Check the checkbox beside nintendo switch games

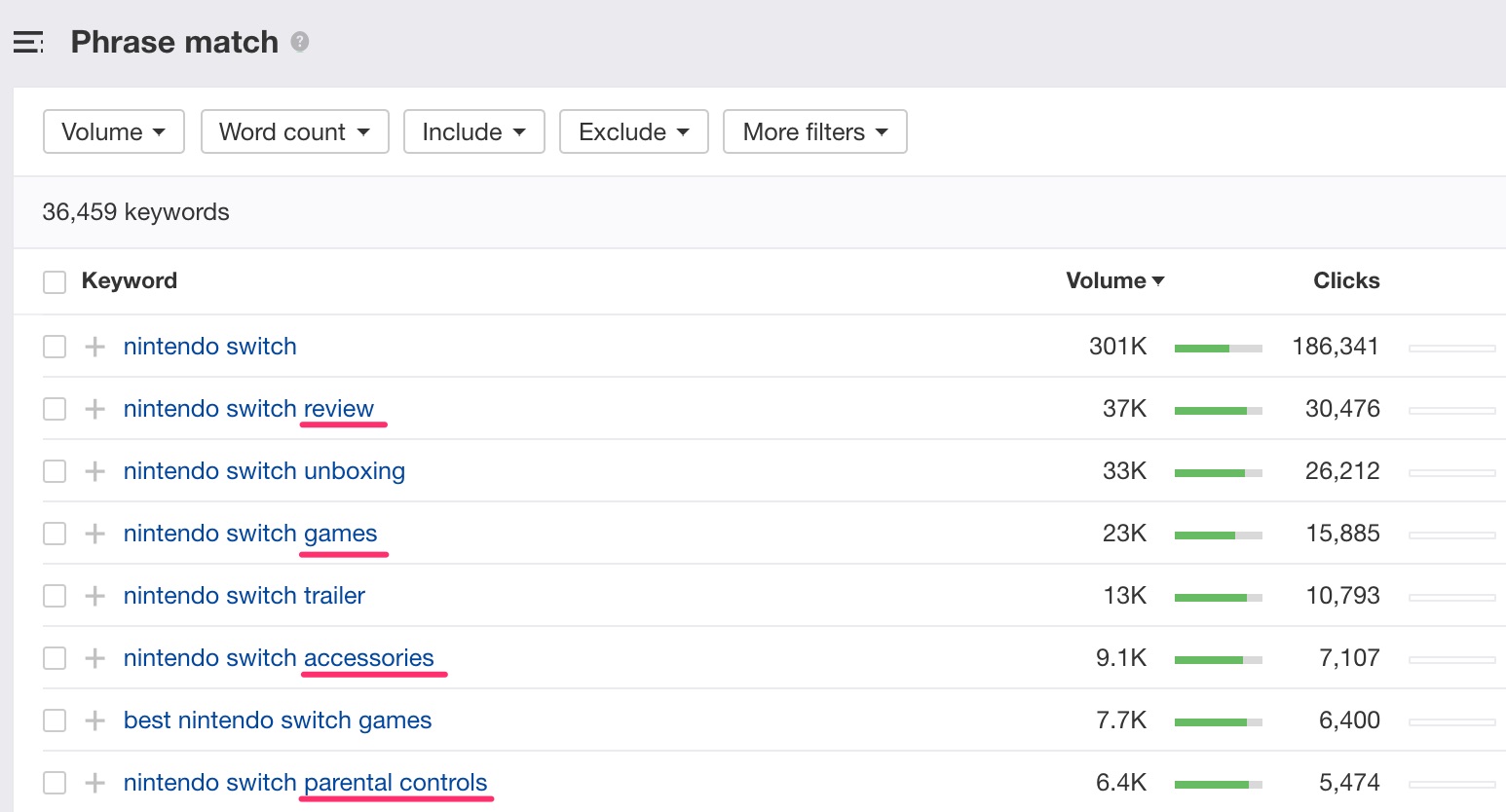55,533
